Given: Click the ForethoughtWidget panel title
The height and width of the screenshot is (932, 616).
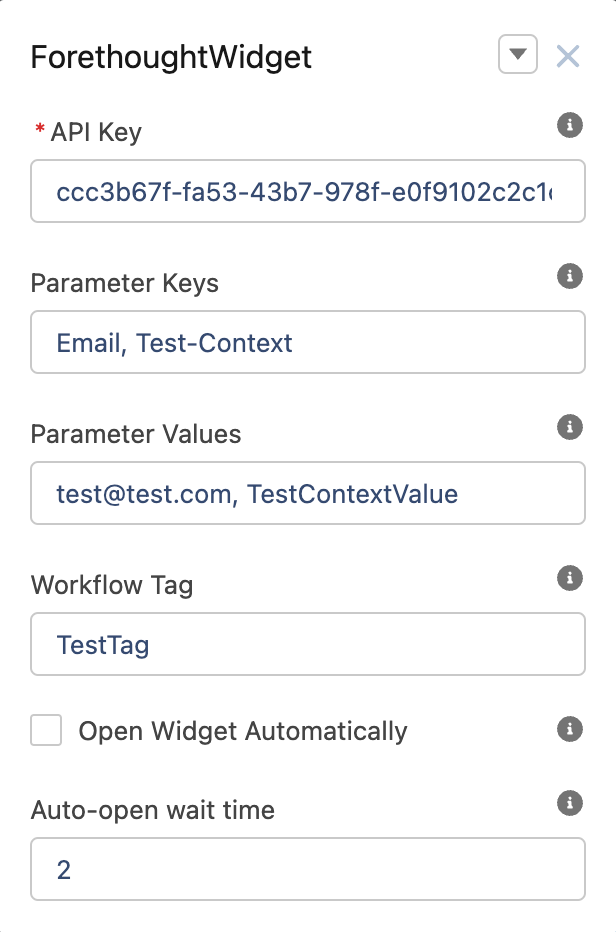Looking at the screenshot, I should tap(171, 57).
